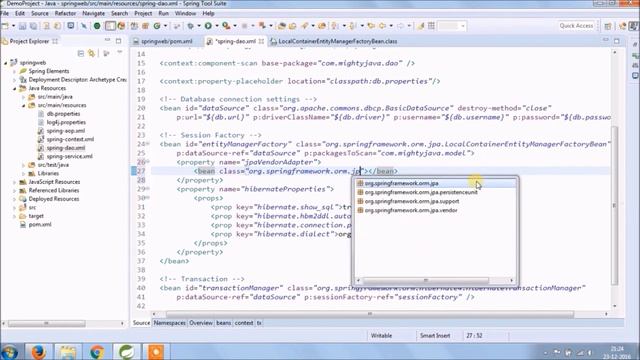Expand the src/main/java folder
The height and width of the screenshot is (360, 640).
click(x=24, y=97)
